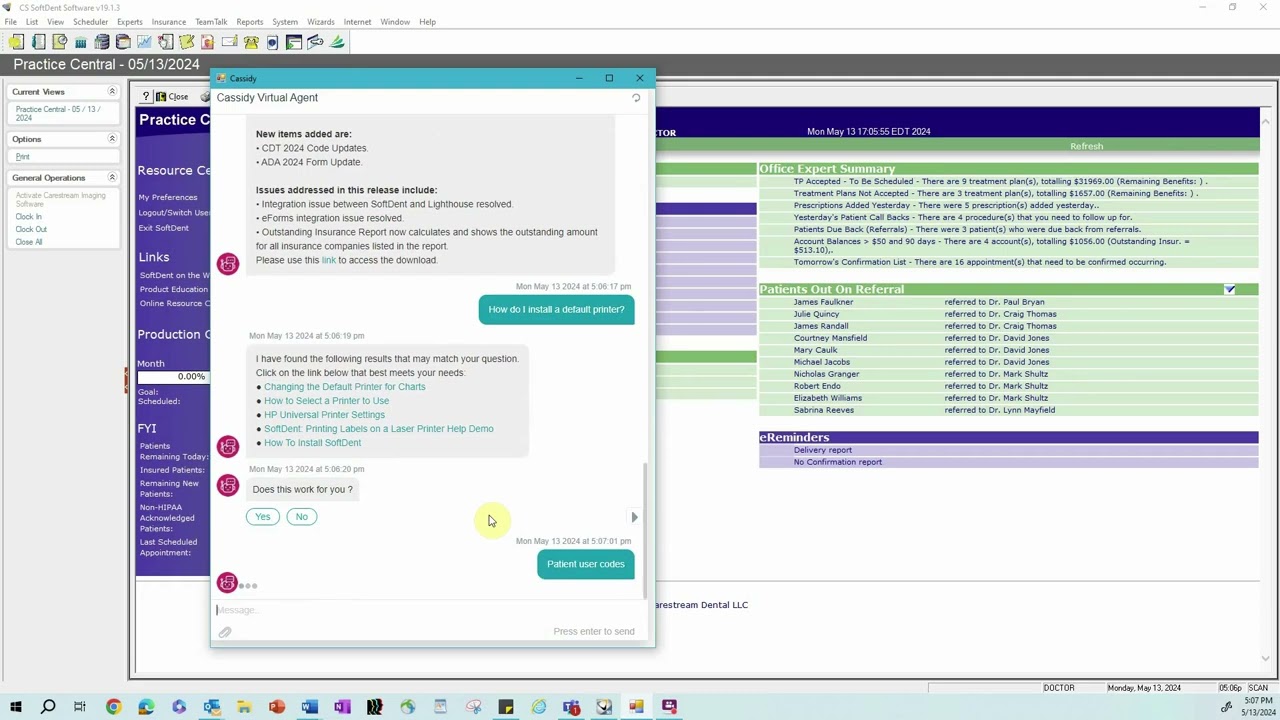
Task: Open the Insurance menu
Action: 169,22
